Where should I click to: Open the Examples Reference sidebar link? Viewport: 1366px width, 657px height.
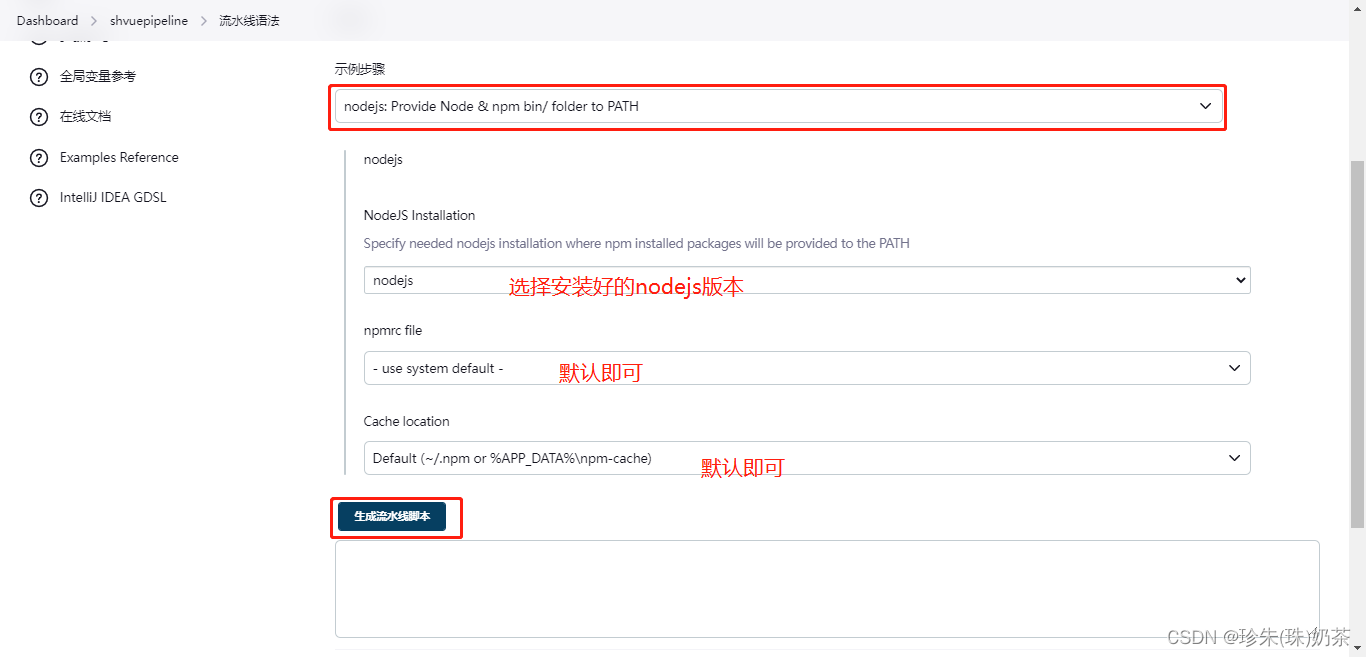[118, 157]
